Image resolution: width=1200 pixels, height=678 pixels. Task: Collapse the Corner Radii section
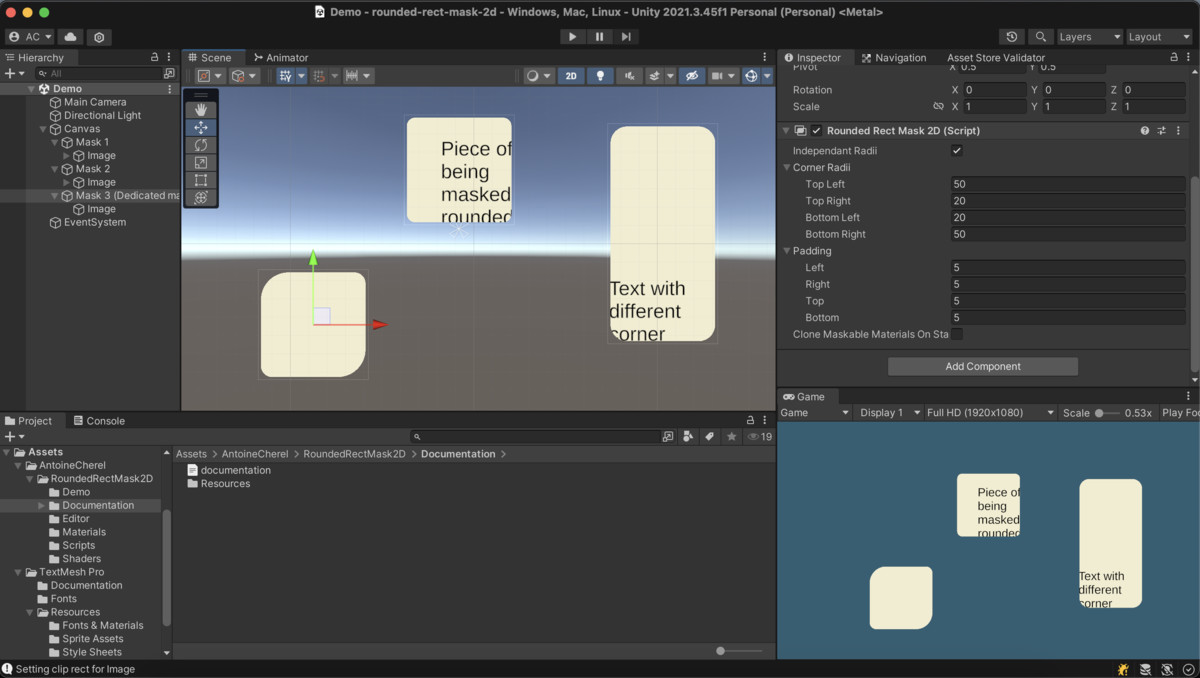(x=787, y=168)
